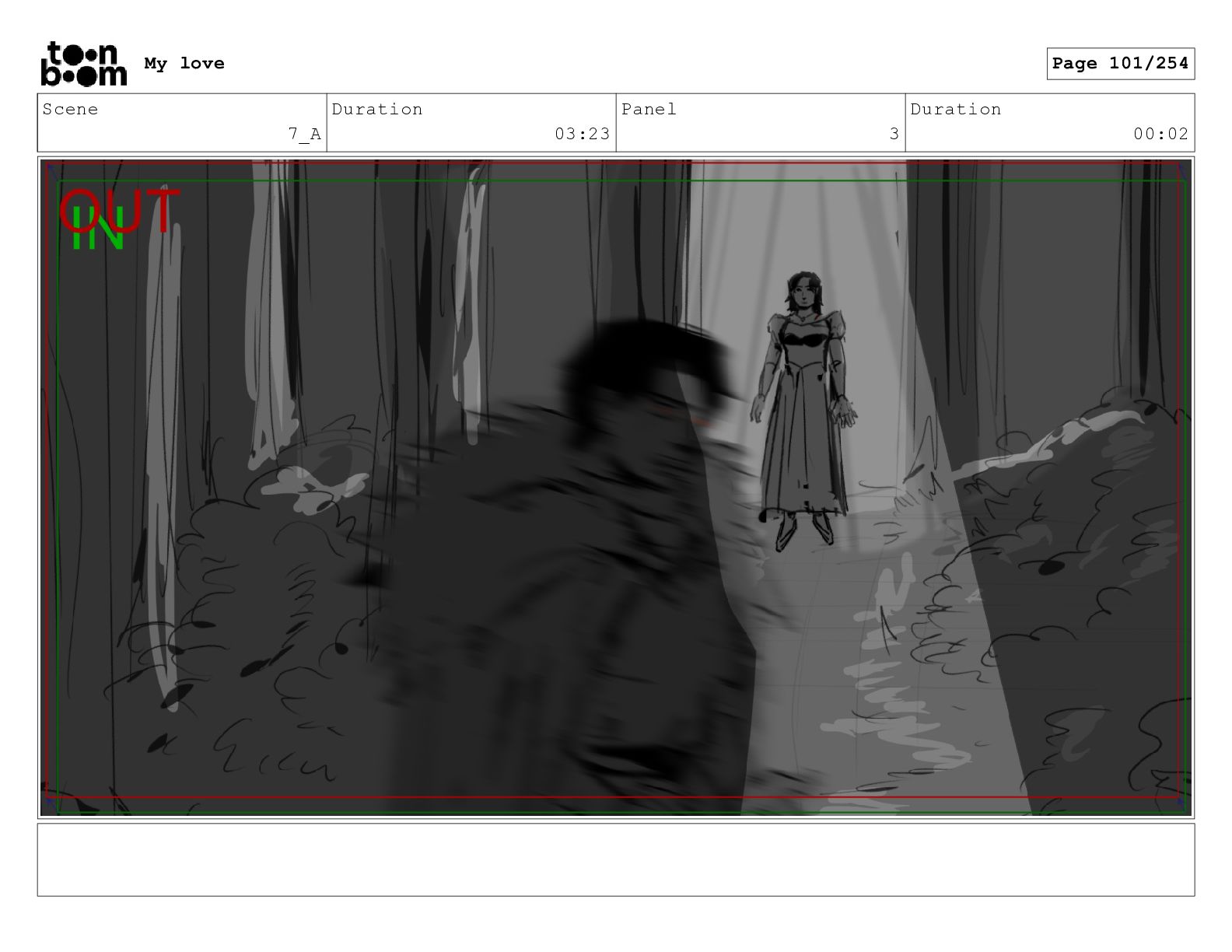Click the empty notes box below panel
Viewport: 1232px width, 952px height.
click(616, 860)
